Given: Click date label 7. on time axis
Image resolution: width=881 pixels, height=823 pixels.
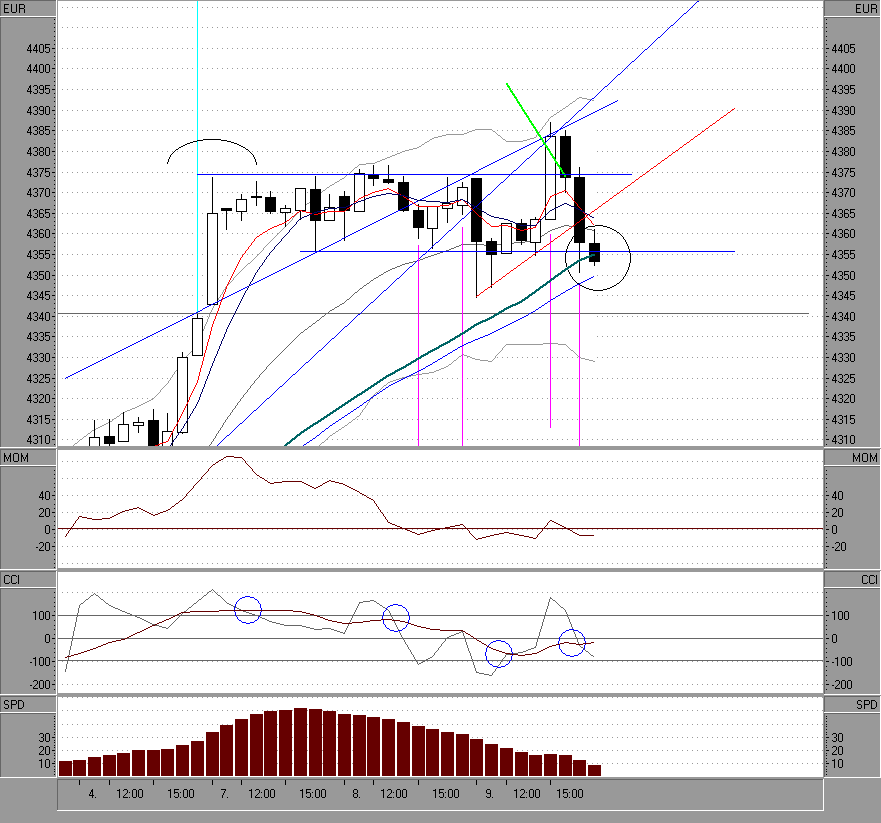Looking at the screenshot, I should click(224, 794).
